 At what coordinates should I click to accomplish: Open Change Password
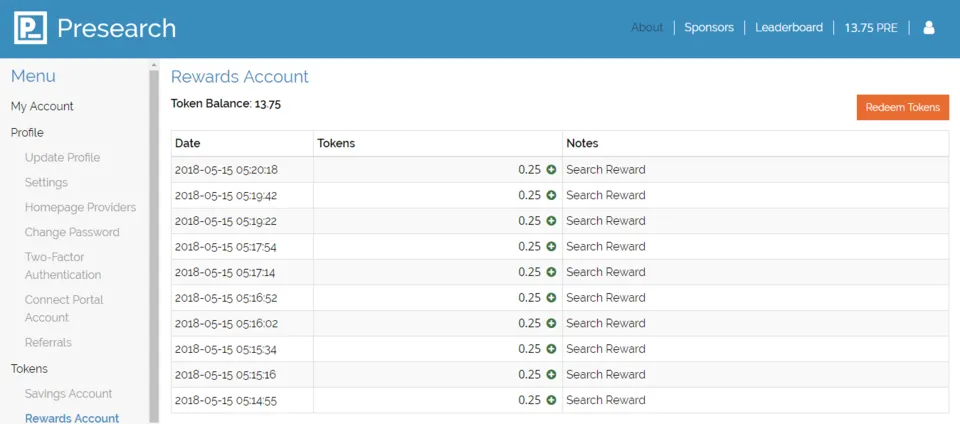point(72,232)
